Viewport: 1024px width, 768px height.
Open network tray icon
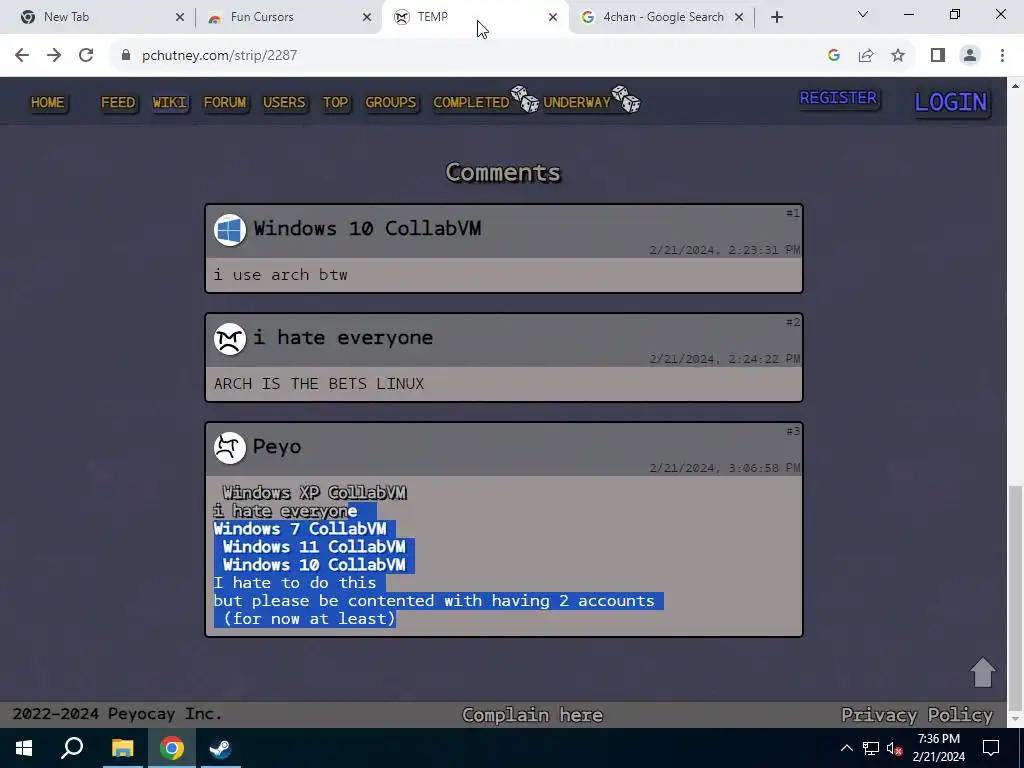(x=871, y=748)
